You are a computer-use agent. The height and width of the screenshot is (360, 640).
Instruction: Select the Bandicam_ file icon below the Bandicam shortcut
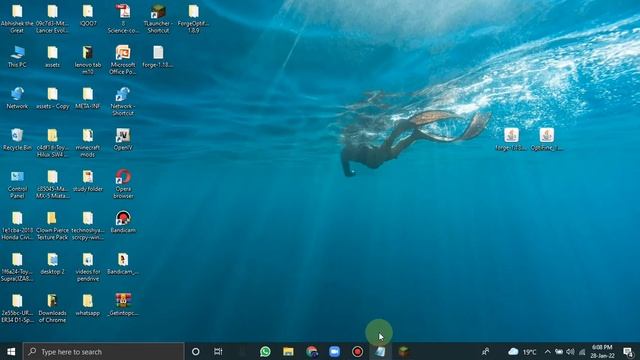(x=123, y=264)
